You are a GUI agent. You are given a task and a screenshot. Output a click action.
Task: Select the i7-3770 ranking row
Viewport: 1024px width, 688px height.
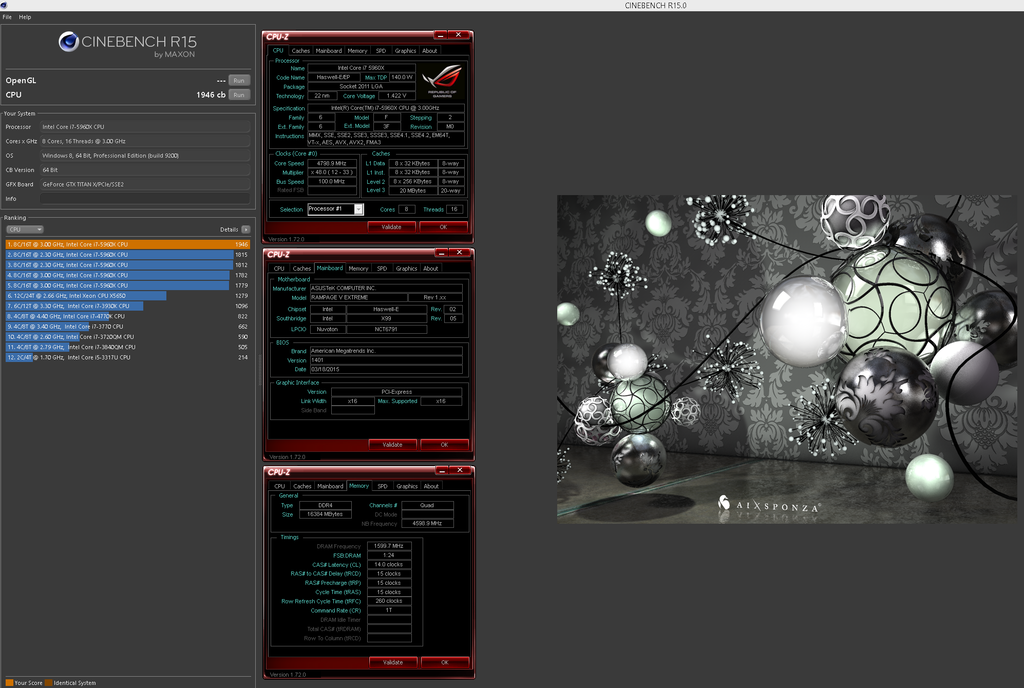point(127,326)
